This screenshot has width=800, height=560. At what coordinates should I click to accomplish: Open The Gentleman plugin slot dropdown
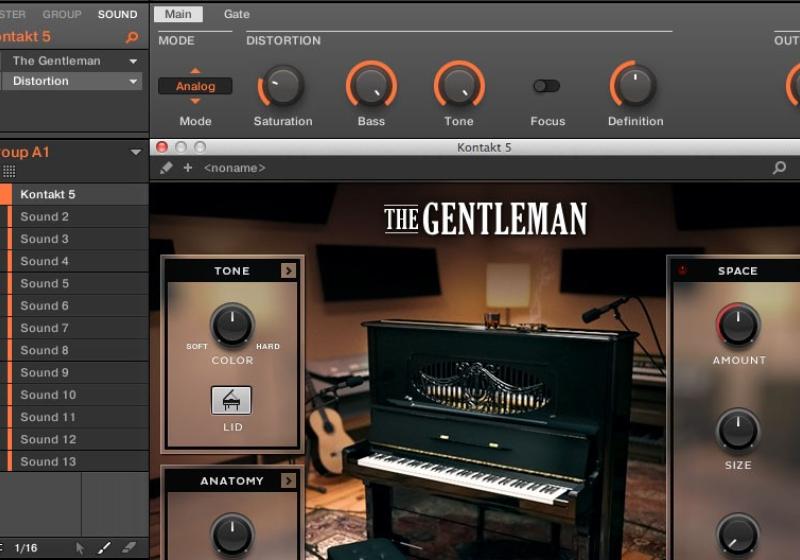click(133, 61)
